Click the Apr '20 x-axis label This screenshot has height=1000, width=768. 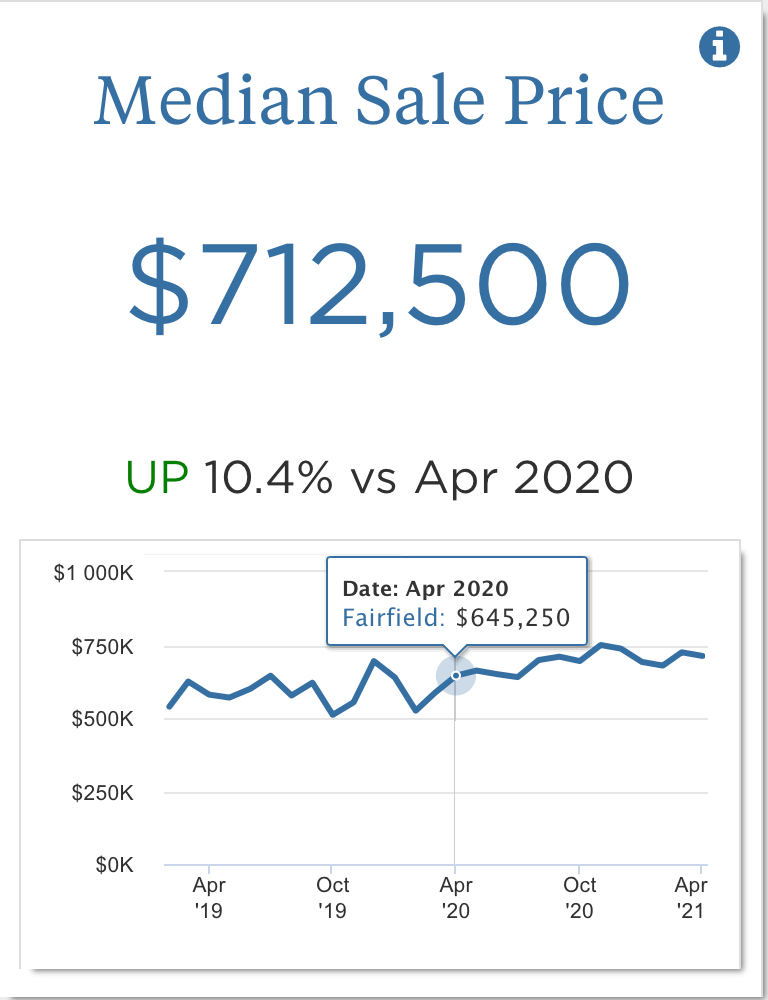point(456,897)
